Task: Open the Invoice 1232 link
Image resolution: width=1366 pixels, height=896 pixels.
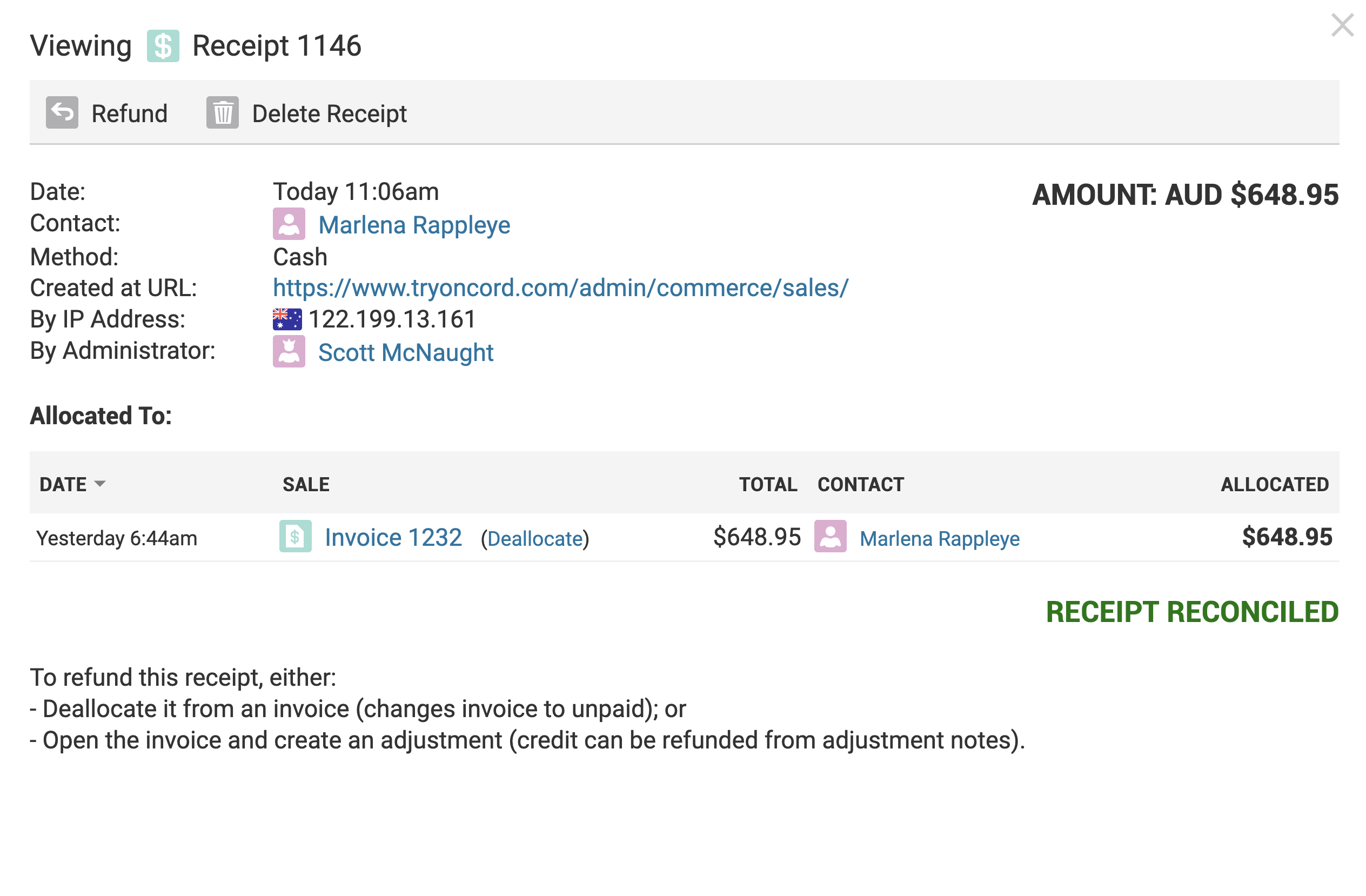Action: click(393, 537)
